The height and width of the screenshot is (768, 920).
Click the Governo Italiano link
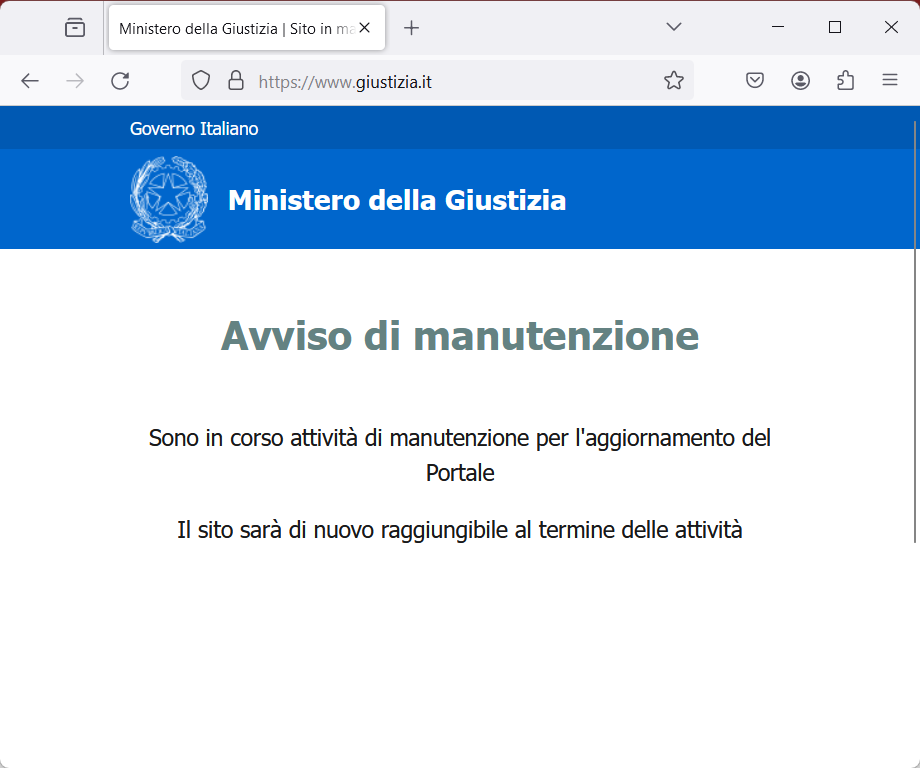(194, 129)
